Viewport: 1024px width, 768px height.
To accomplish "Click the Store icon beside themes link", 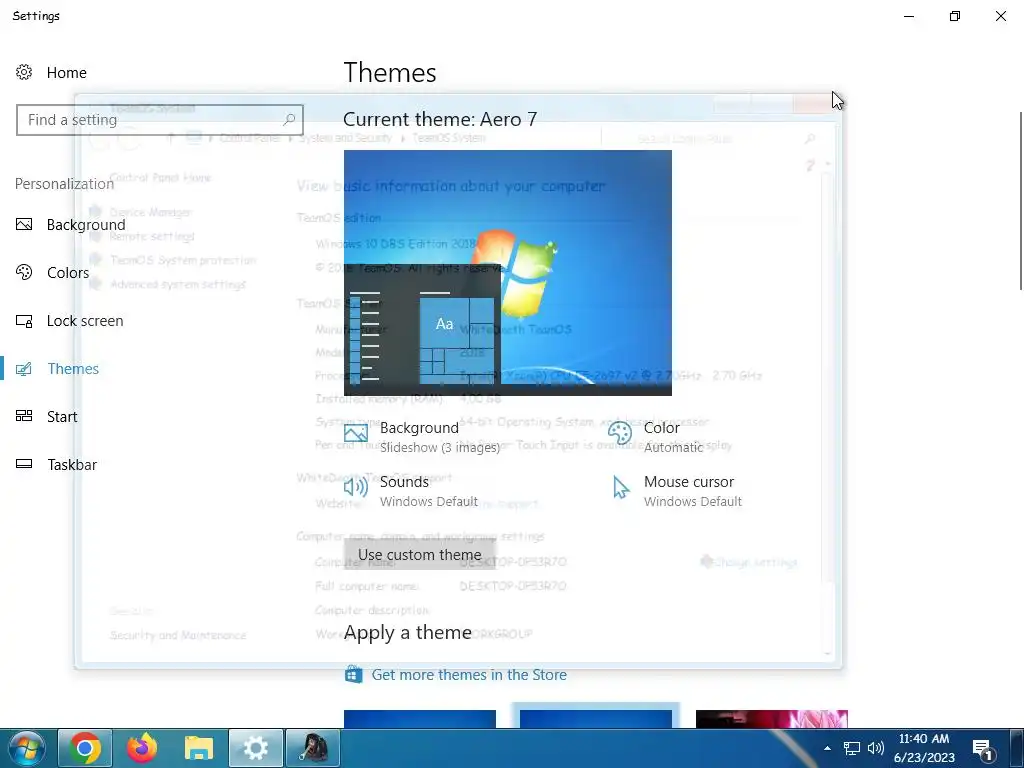I will (353, 674).
